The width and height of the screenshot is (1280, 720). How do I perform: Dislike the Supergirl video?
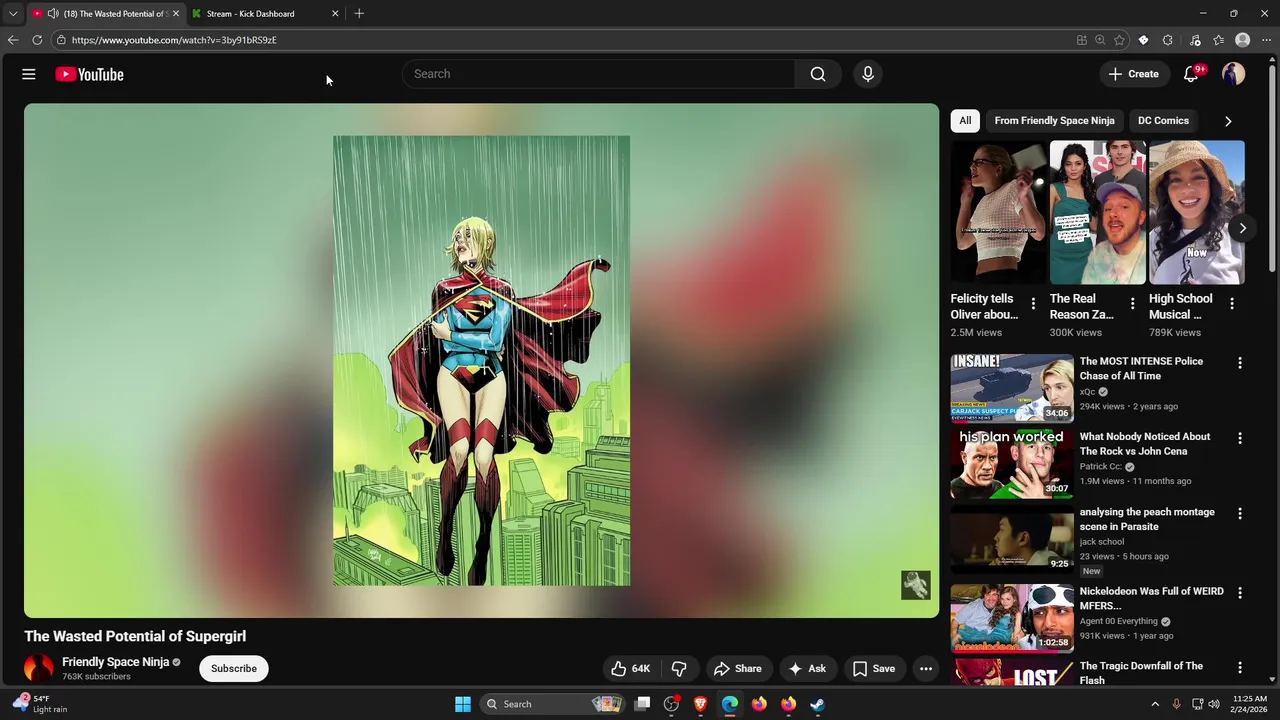pos(679,668)
